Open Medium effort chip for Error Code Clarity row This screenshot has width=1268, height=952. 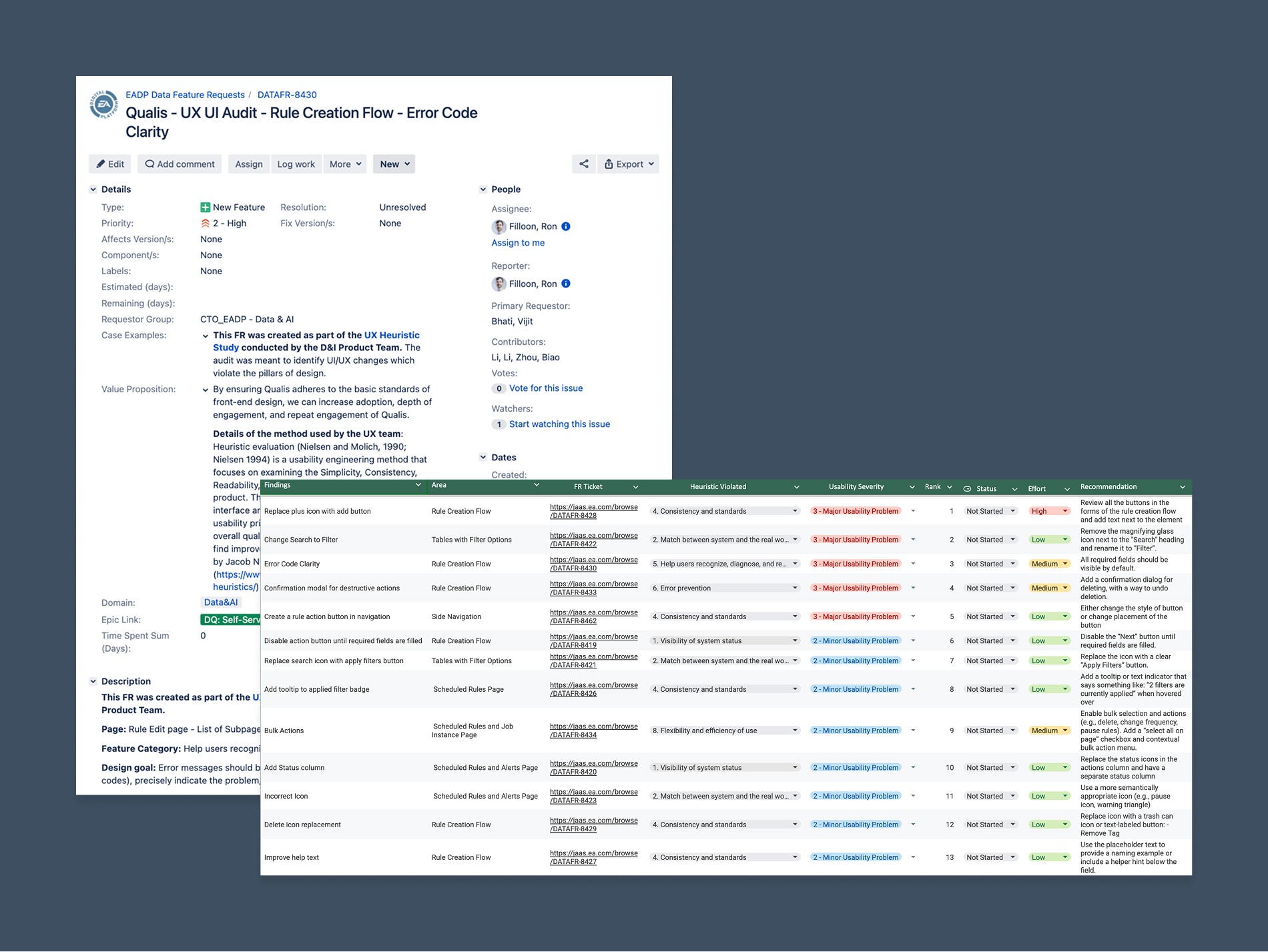point(1049,564)
